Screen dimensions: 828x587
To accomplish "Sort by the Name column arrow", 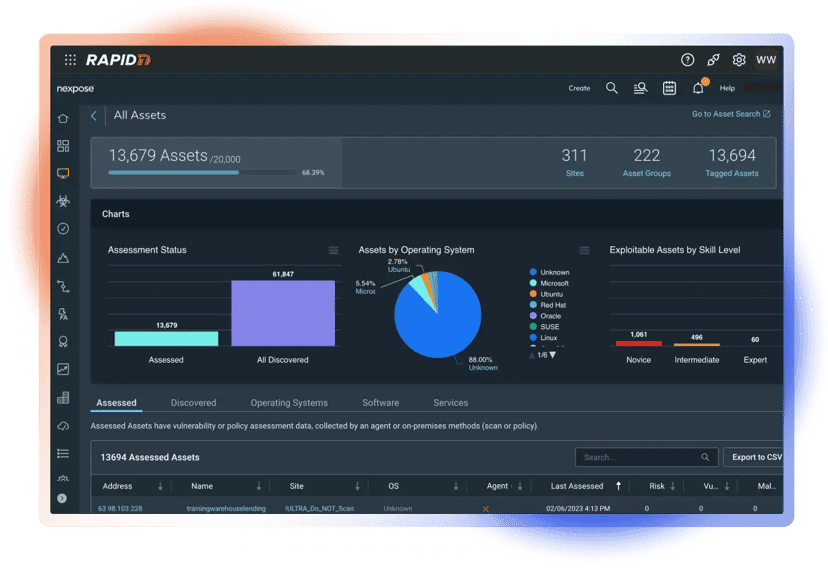I will [259, 486].
